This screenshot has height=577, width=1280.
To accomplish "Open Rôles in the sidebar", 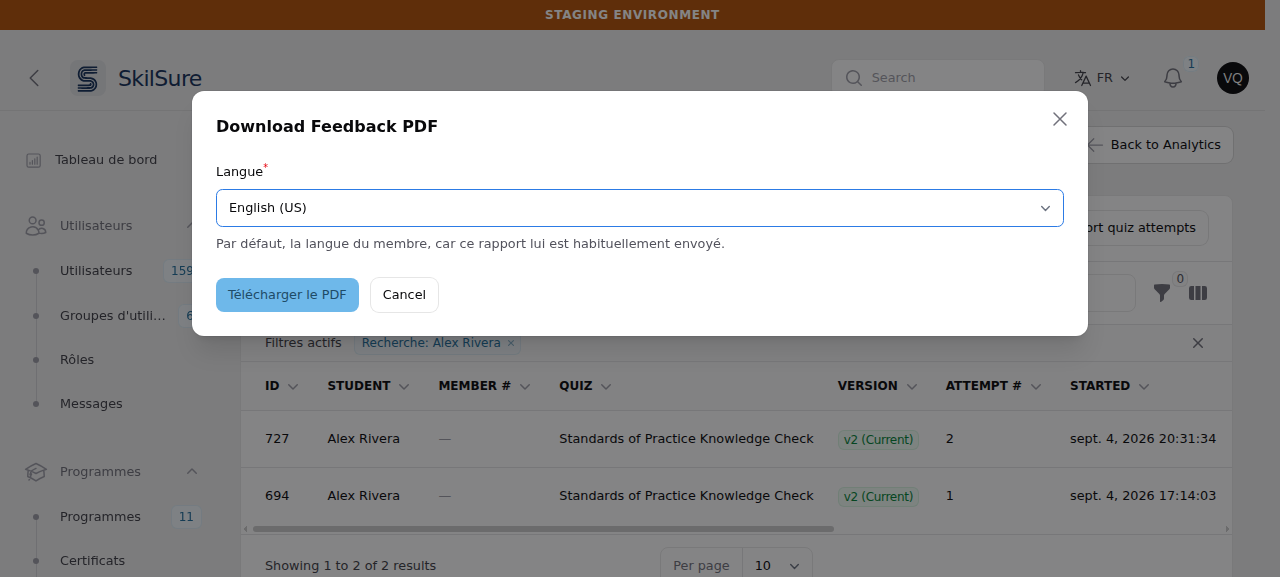I will [x=77, y=360].
